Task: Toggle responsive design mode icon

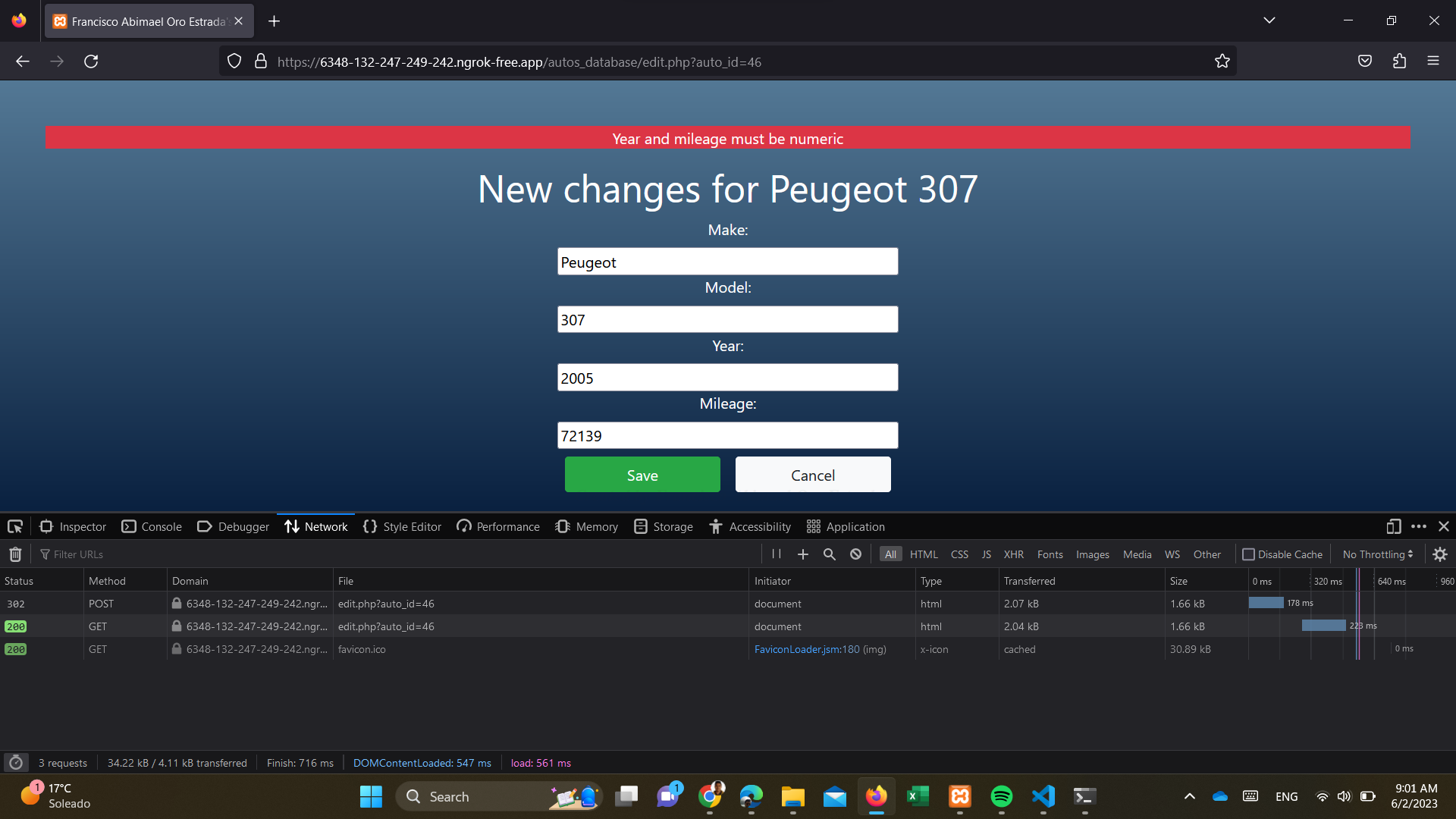Action: point(1394,526)
